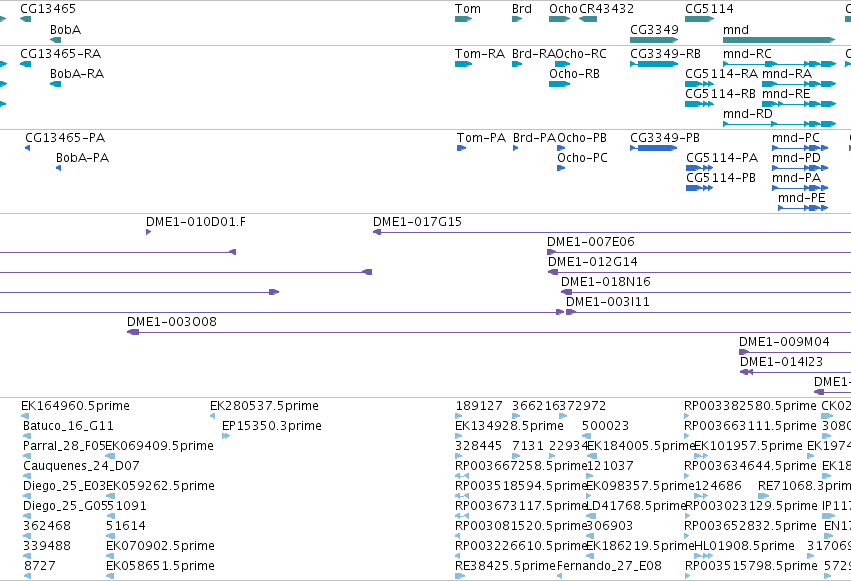
Task: Click the Batuco_16_G11 EST label
Action: click(68, 426)
